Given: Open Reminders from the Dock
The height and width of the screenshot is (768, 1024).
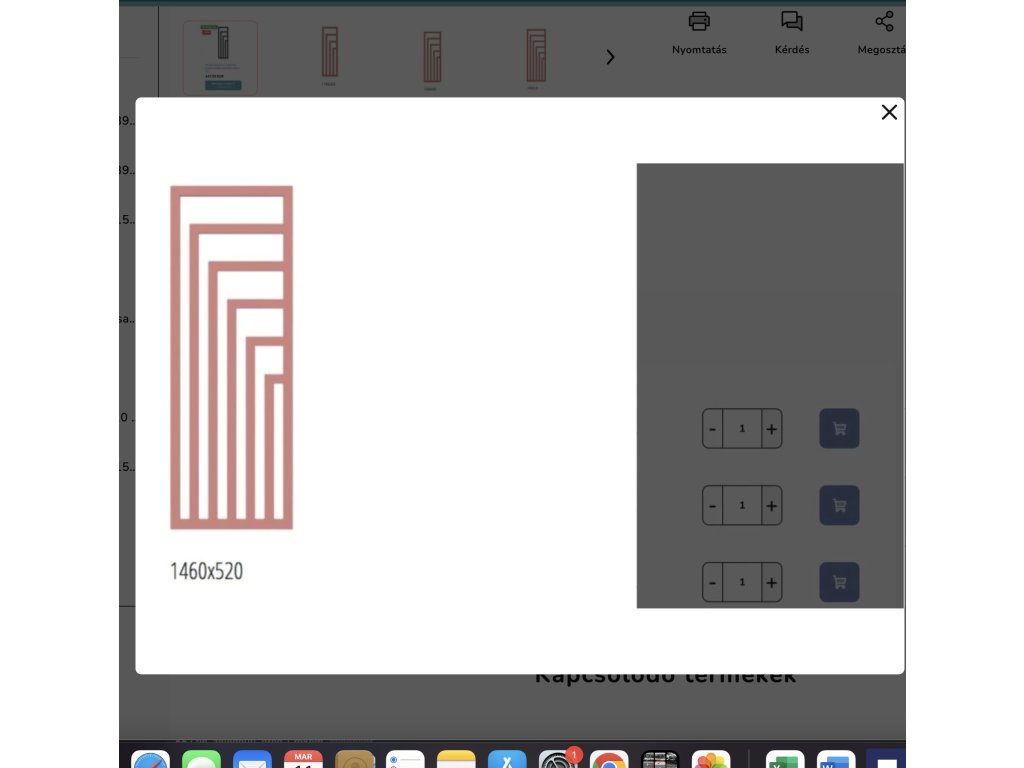Looking at the screenshot, I should click(x=405, y=760).
